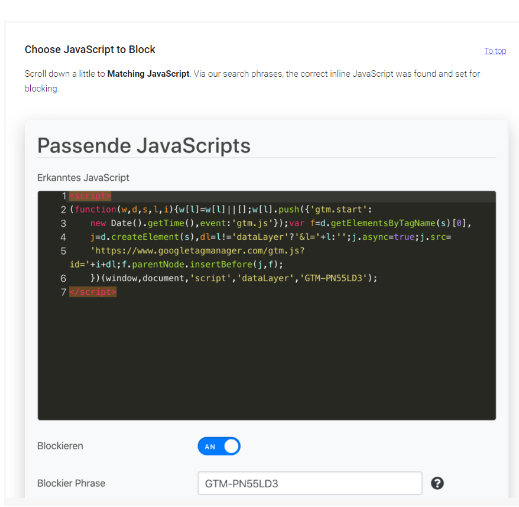Follow the 'To top' link

(495, 51)
